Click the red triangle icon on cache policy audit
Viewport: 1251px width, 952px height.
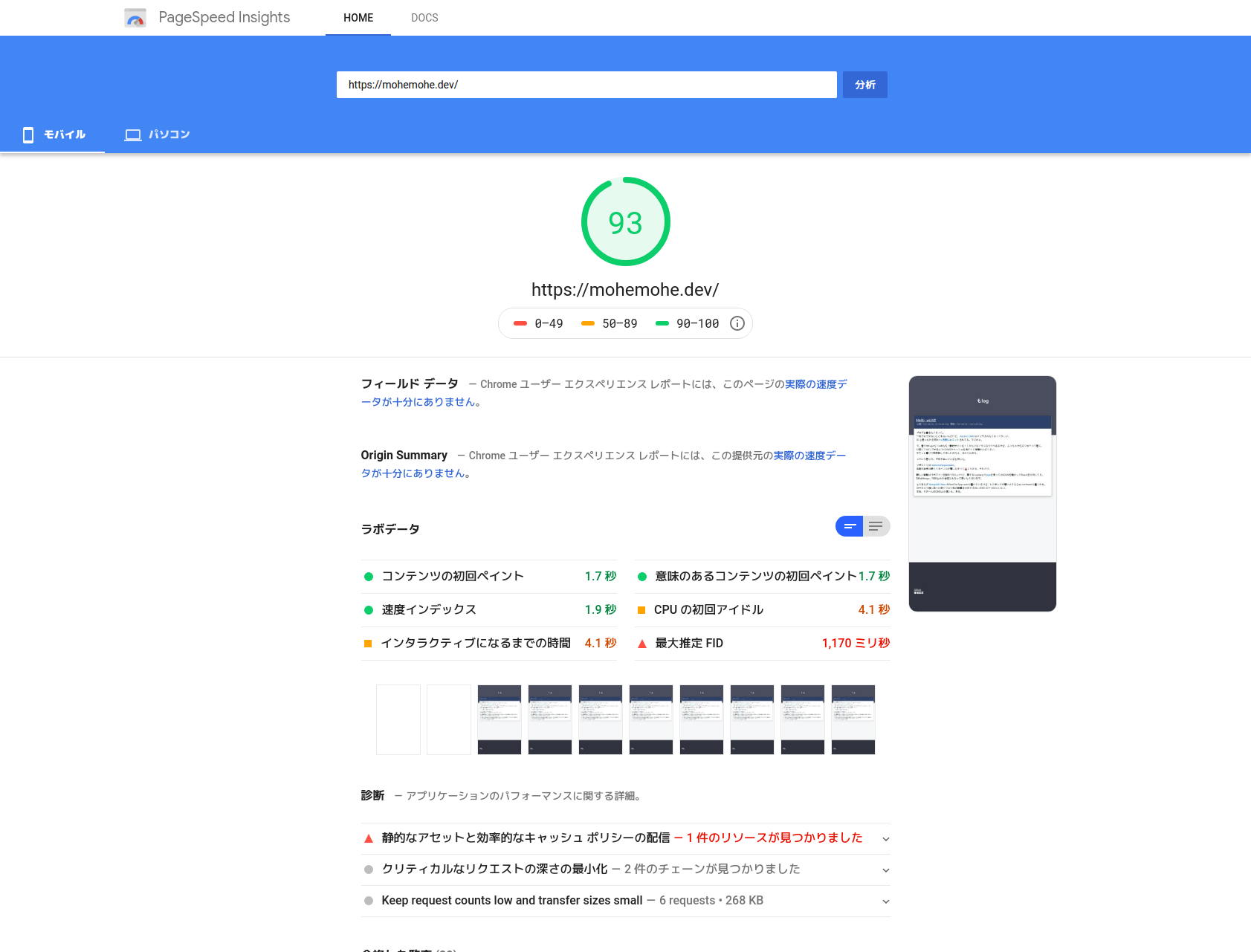369,838
